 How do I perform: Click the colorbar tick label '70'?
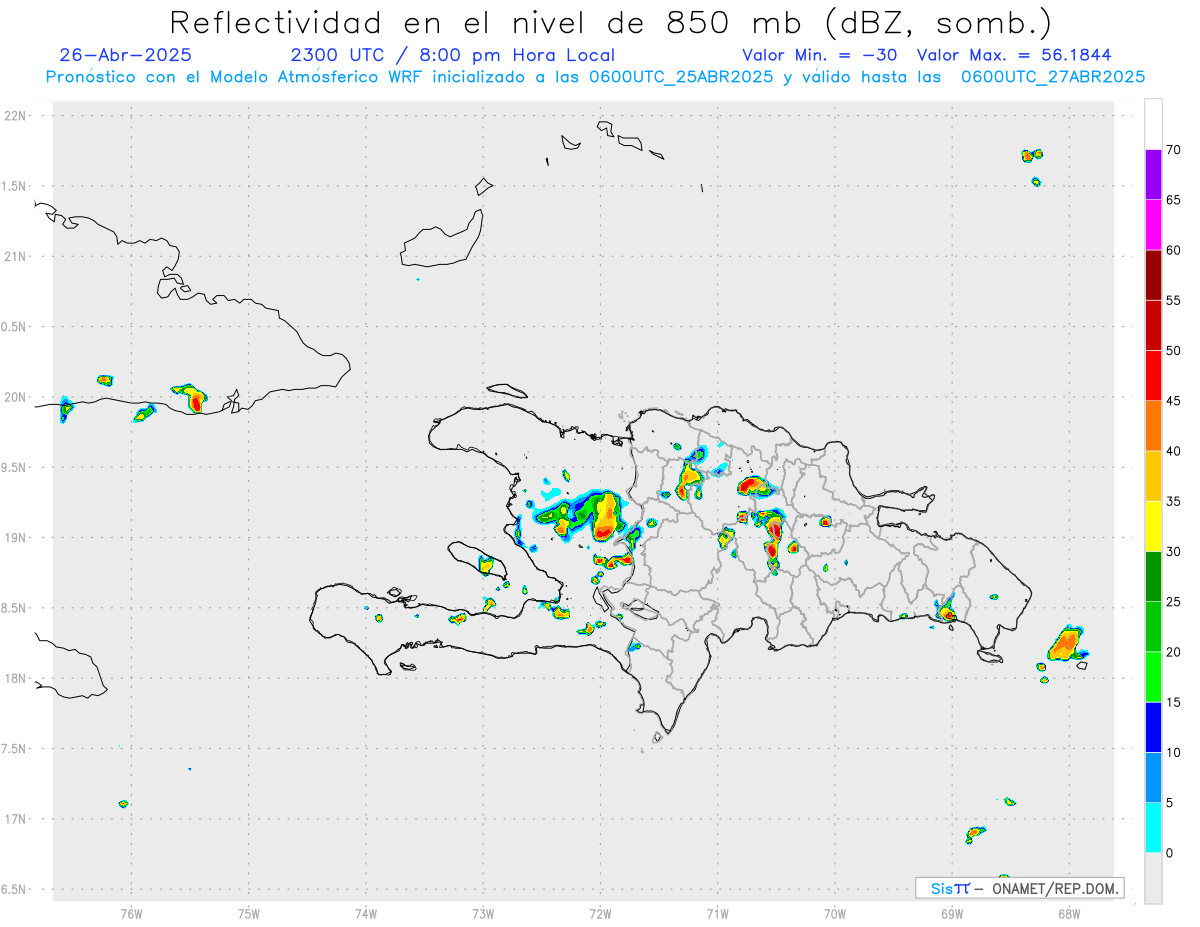[1173, 150]
